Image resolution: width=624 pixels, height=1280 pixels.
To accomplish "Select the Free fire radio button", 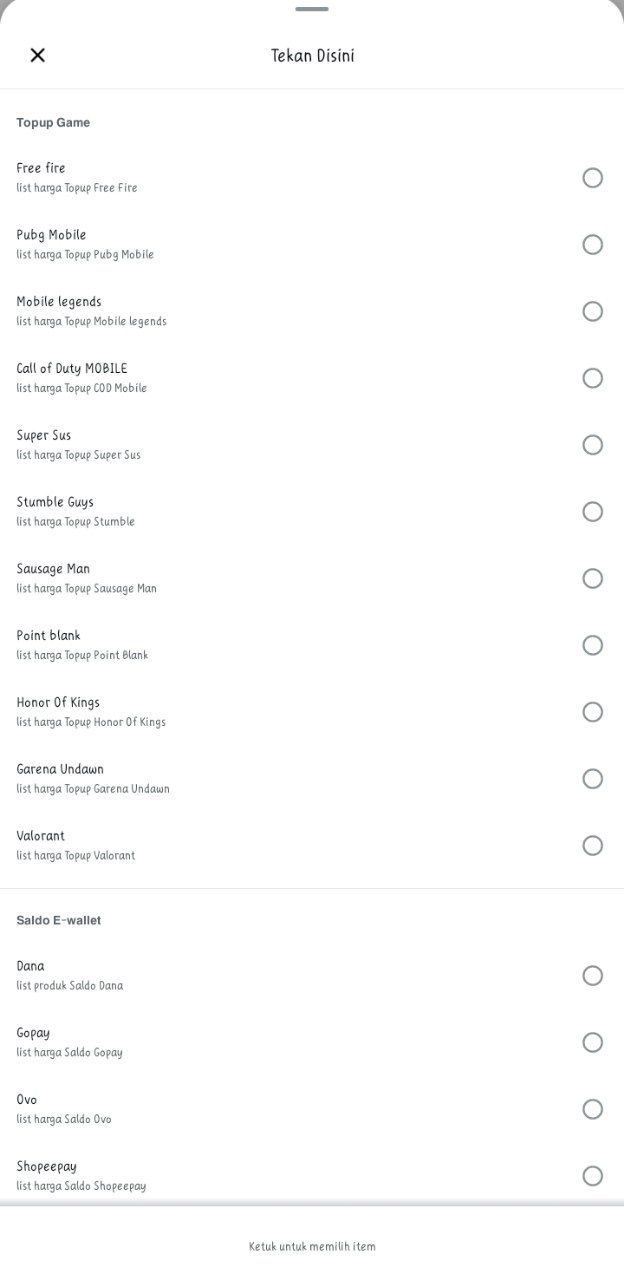I will (592, 178).
